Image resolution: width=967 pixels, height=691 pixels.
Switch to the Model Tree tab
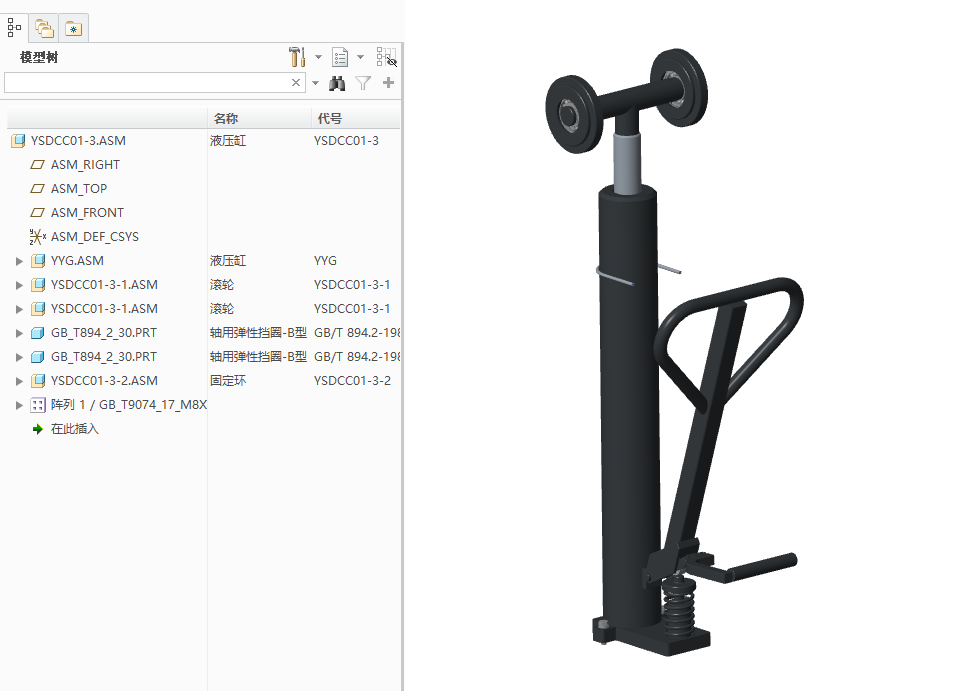14,28
